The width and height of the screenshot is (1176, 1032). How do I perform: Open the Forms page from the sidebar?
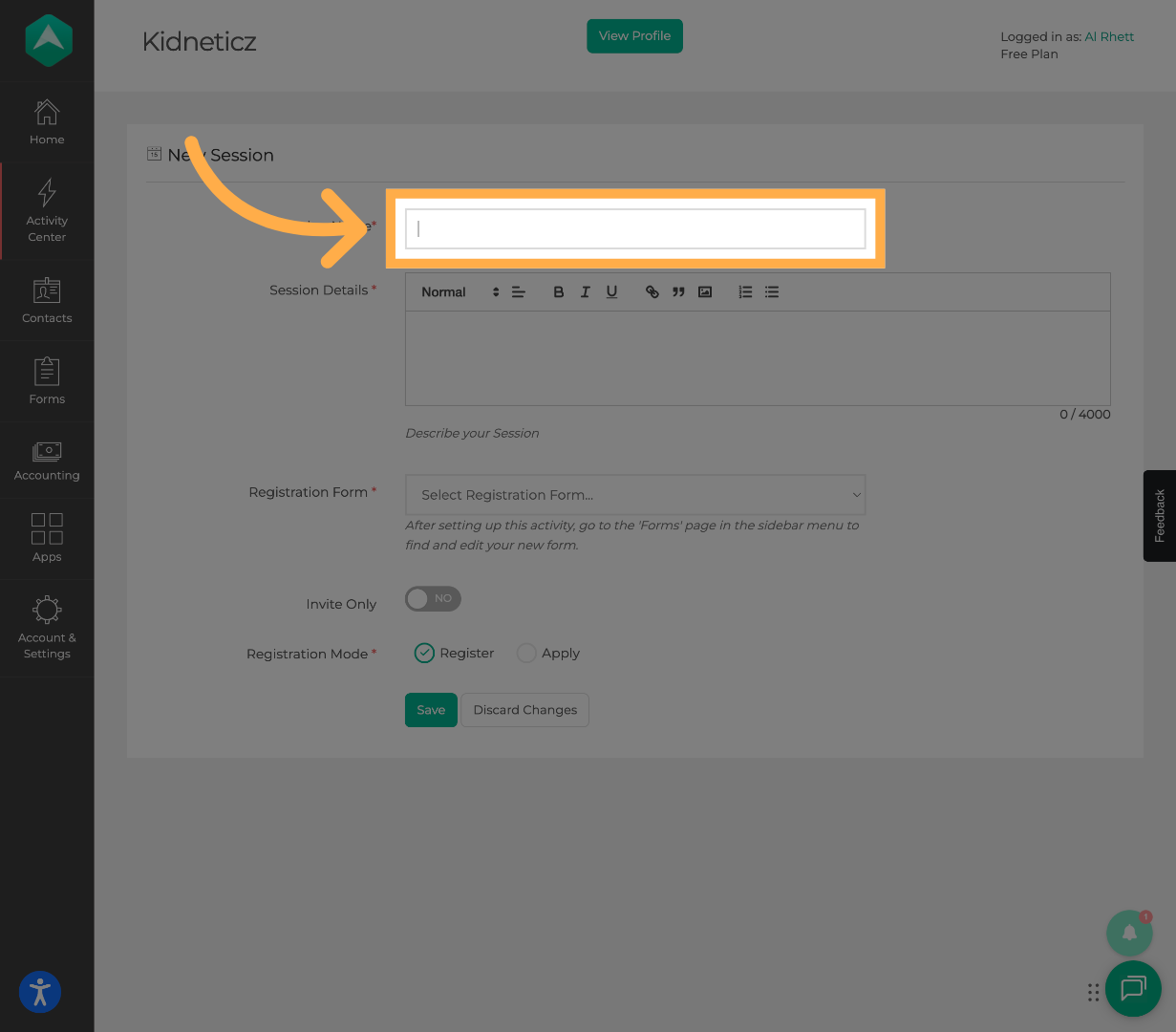(x=46, y=380)
